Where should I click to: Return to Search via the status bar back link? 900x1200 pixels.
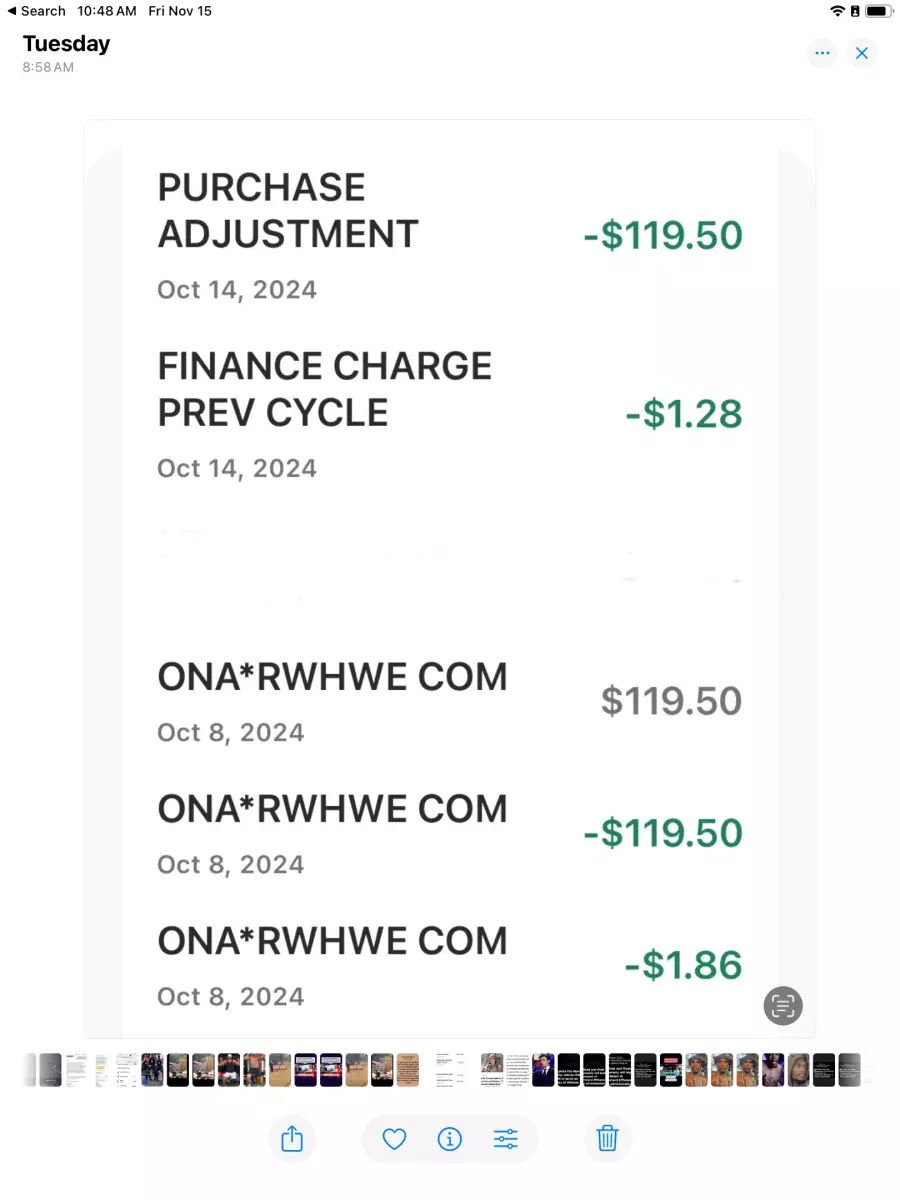[36, 11]
